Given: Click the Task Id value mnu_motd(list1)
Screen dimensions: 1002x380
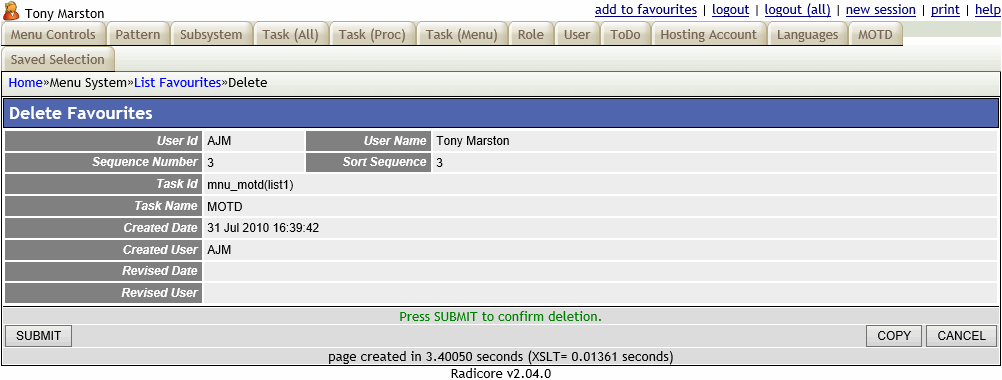Looking at the screenshot, I should [x=250, y=185].
